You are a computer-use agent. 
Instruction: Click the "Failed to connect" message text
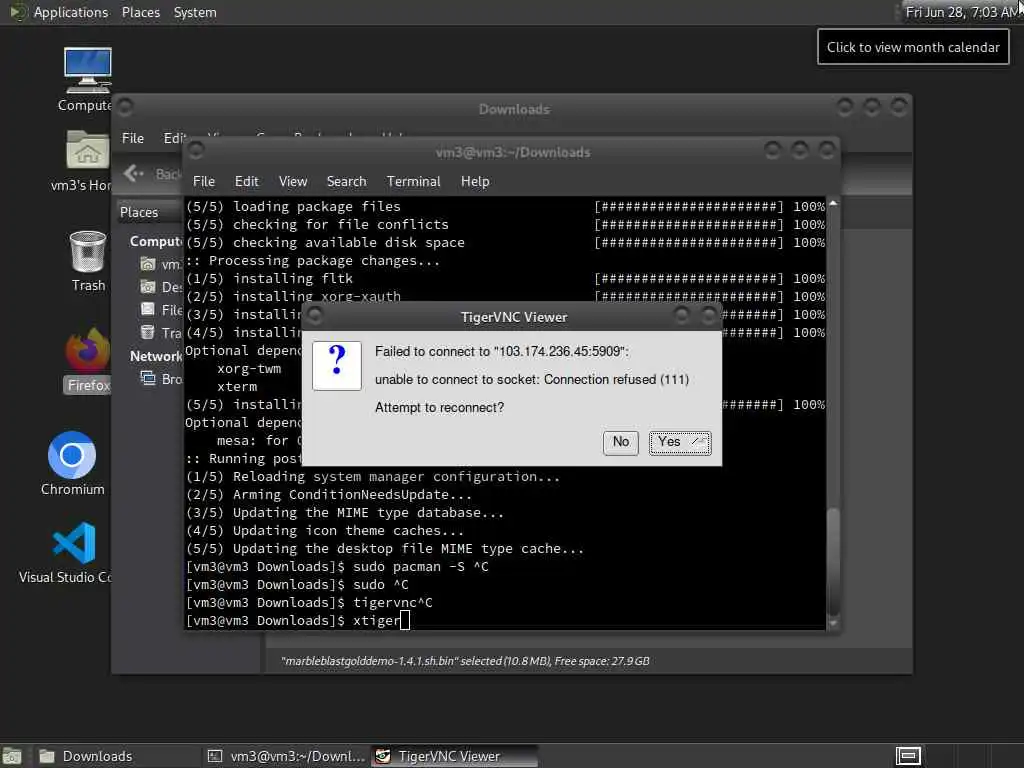[502, 351]
